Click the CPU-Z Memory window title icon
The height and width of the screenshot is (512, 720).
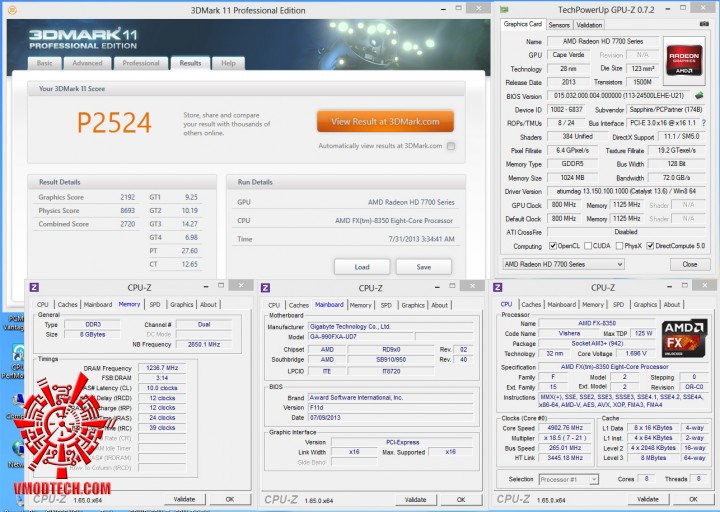click(34, 287)
